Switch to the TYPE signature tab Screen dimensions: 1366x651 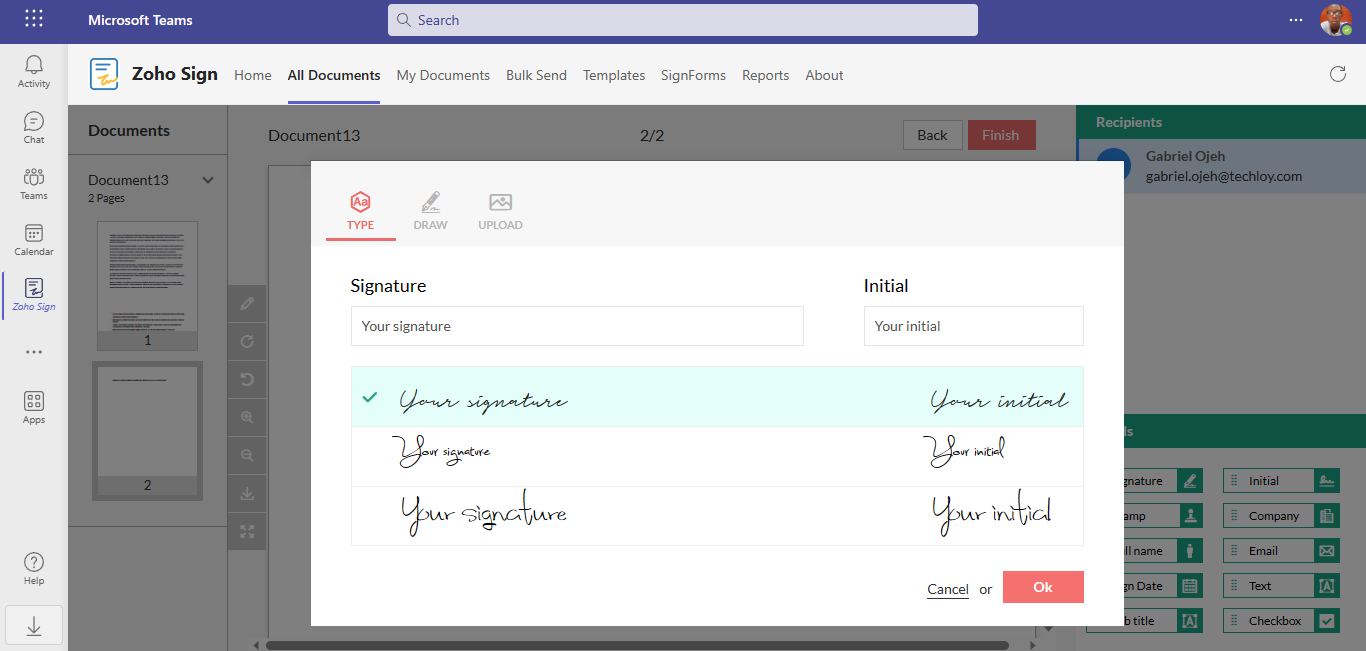pos(361,211)
